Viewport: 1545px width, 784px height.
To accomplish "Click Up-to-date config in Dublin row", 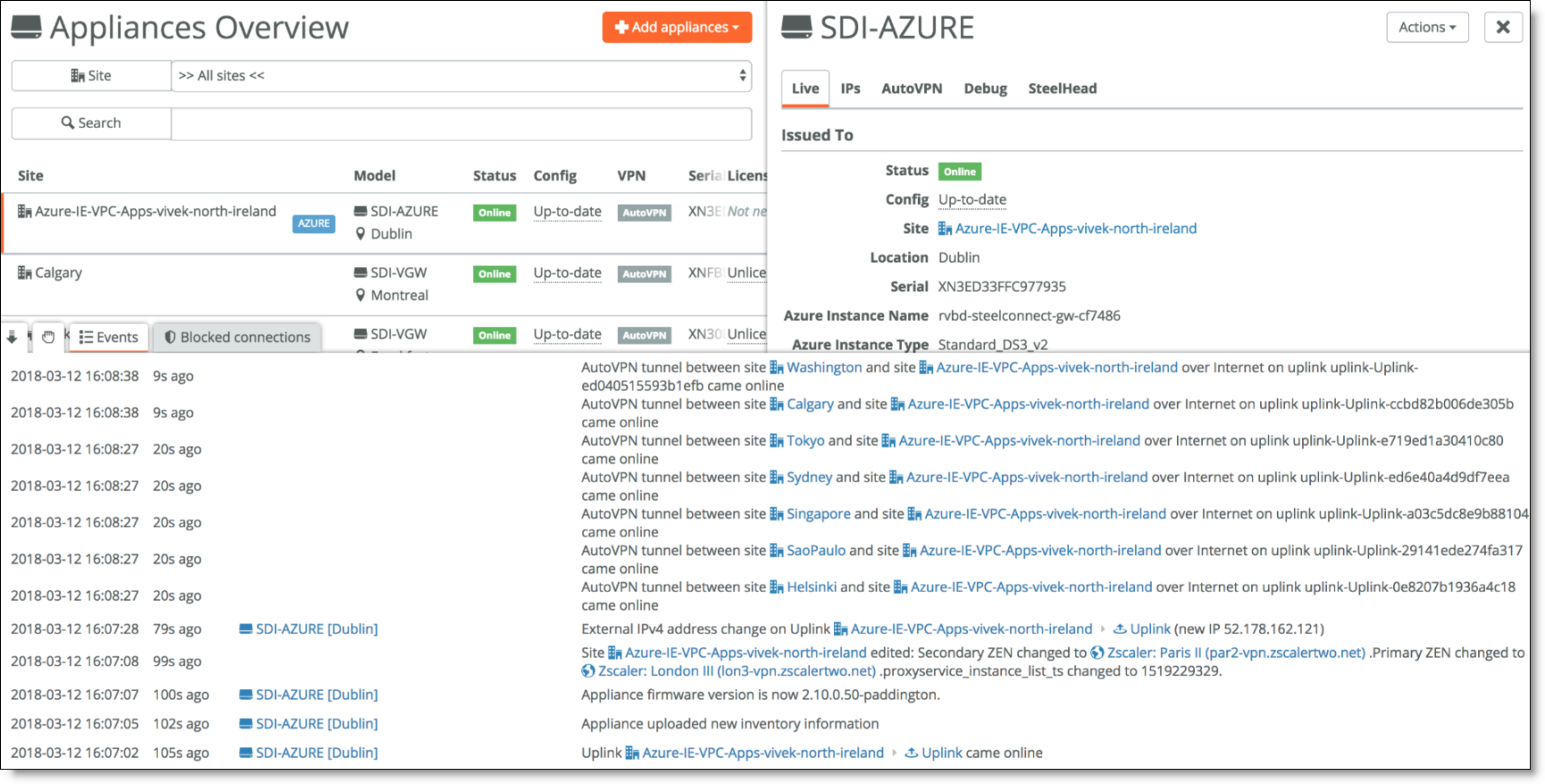I will coord(567,212).
